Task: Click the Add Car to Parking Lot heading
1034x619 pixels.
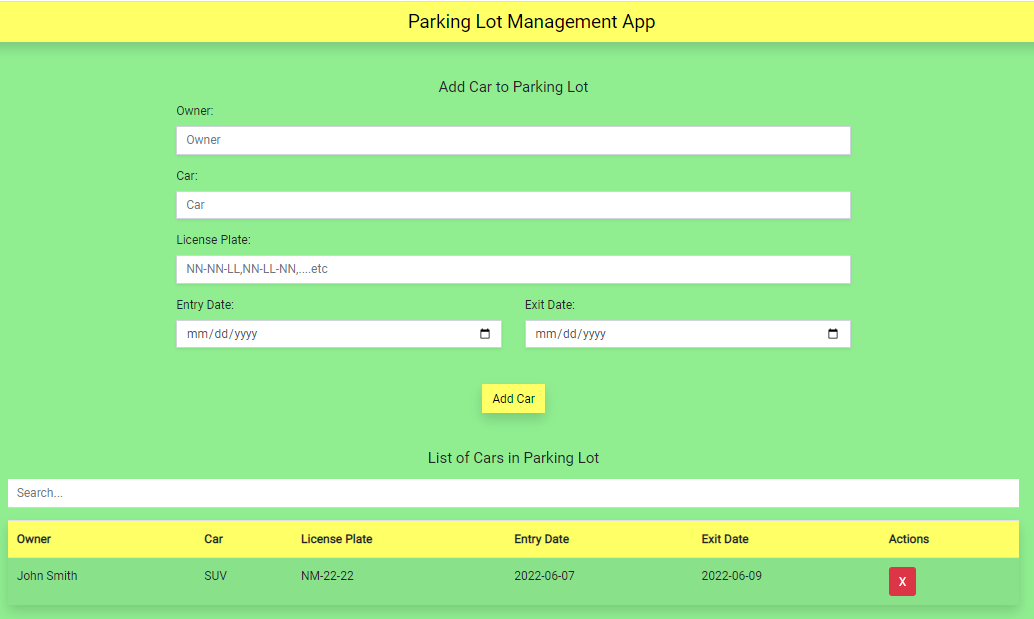Action: click(x=513, y=87)
